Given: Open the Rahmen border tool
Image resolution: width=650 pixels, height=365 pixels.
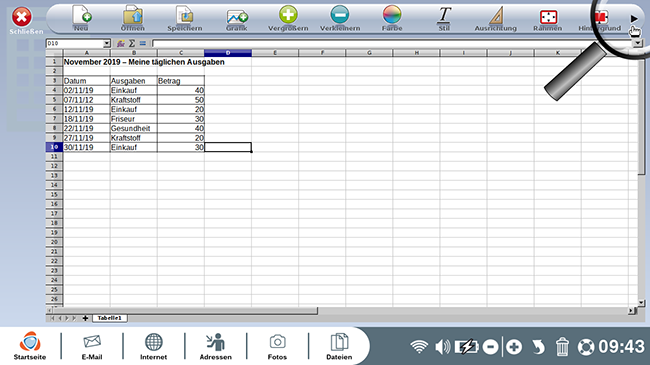Looking at the screenshot, I should (x=548, y=19).
